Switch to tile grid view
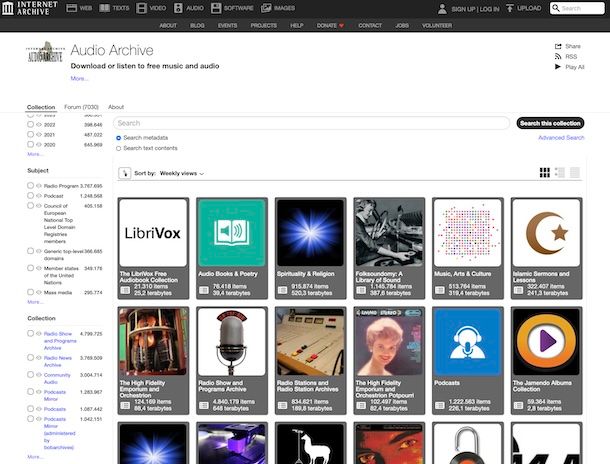This screenshot has height=464, width=610. [x=545, y=173]
